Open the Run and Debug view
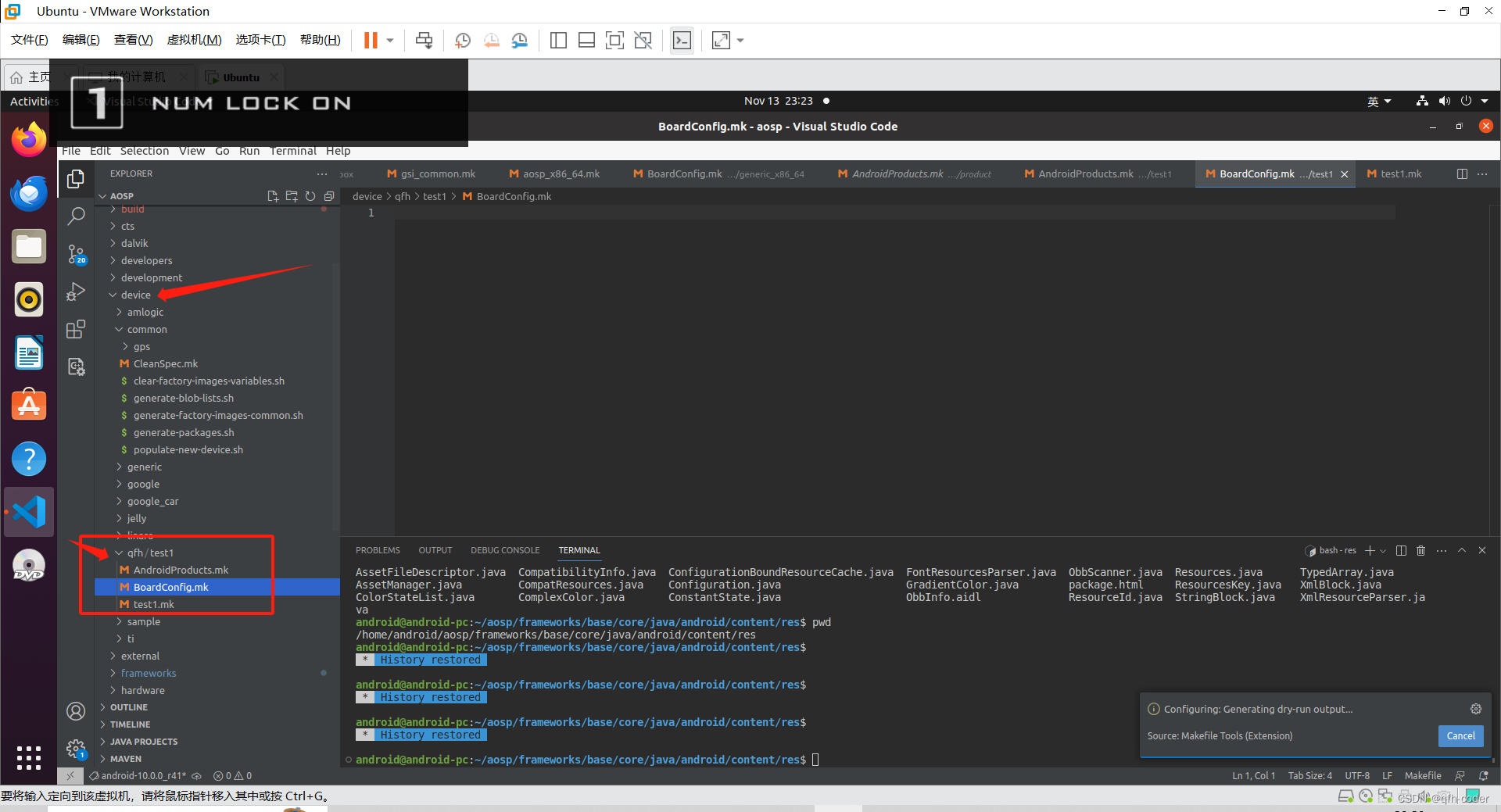The height and width of the screenshot is (812, 1501). click(76, 292)
